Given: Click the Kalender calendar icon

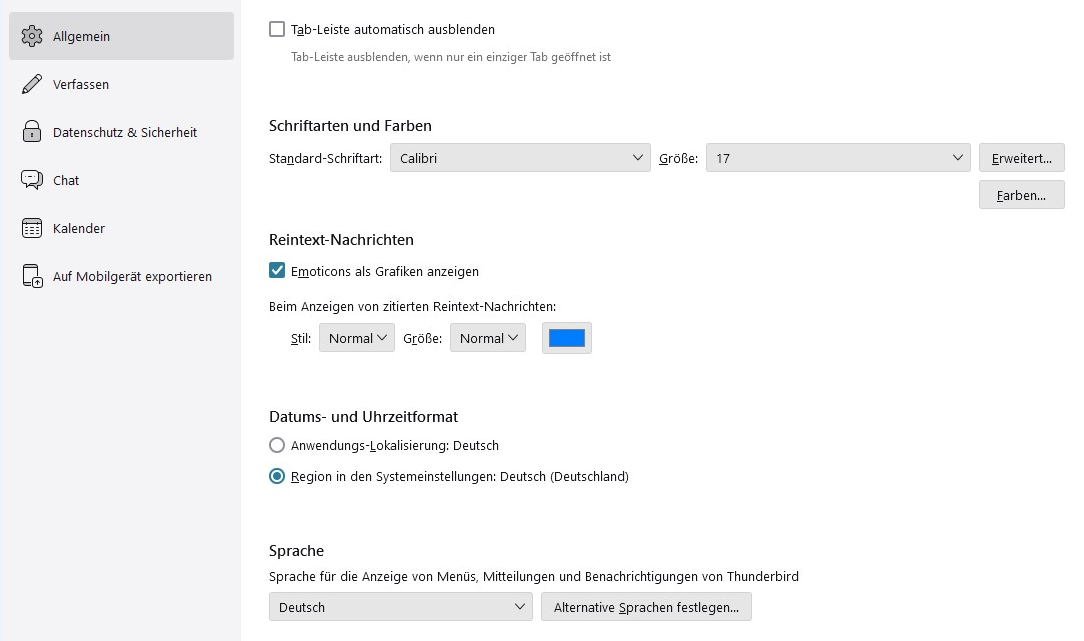Looking at the screenshot, I should [x=32, y=228].
